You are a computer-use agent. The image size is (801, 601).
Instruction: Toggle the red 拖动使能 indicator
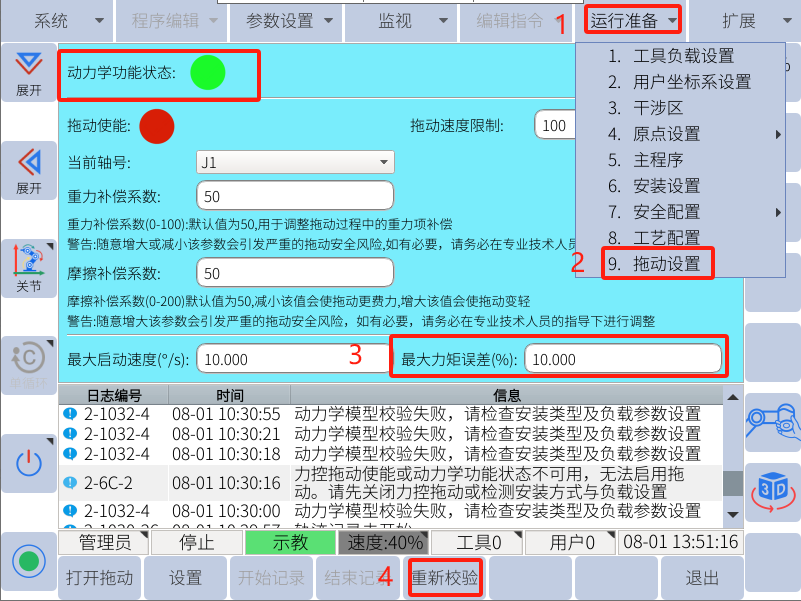(157, 126)
